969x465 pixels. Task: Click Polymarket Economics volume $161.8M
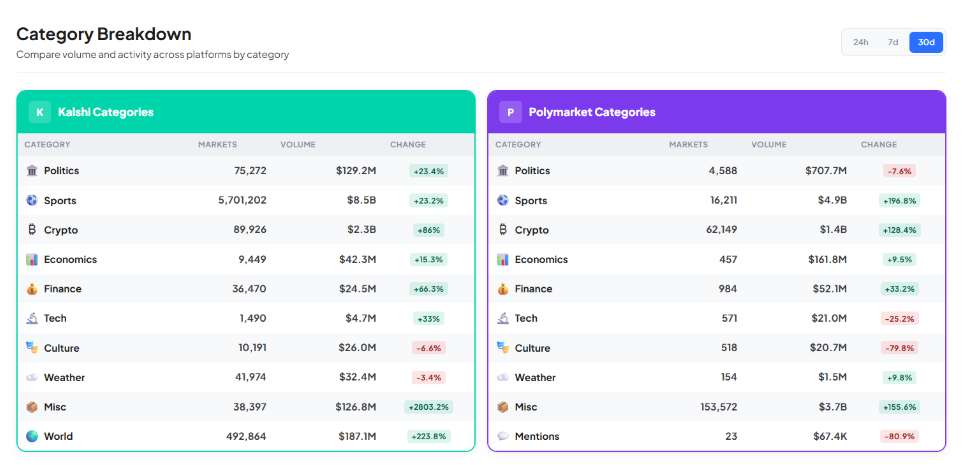coord(827,260)
